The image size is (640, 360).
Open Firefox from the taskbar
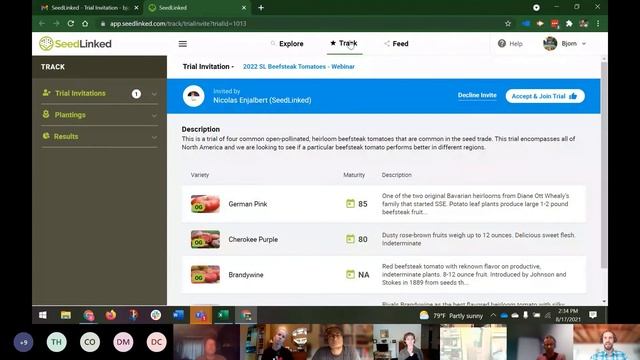click(x=111, y=315)
